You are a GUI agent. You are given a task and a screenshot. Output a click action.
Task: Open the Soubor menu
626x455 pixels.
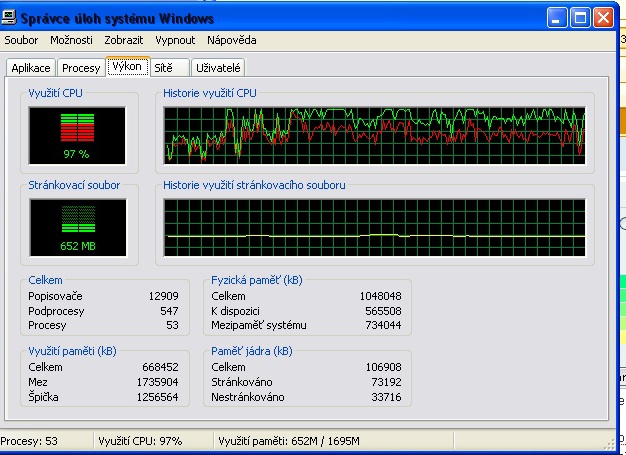tap(21, 40)
